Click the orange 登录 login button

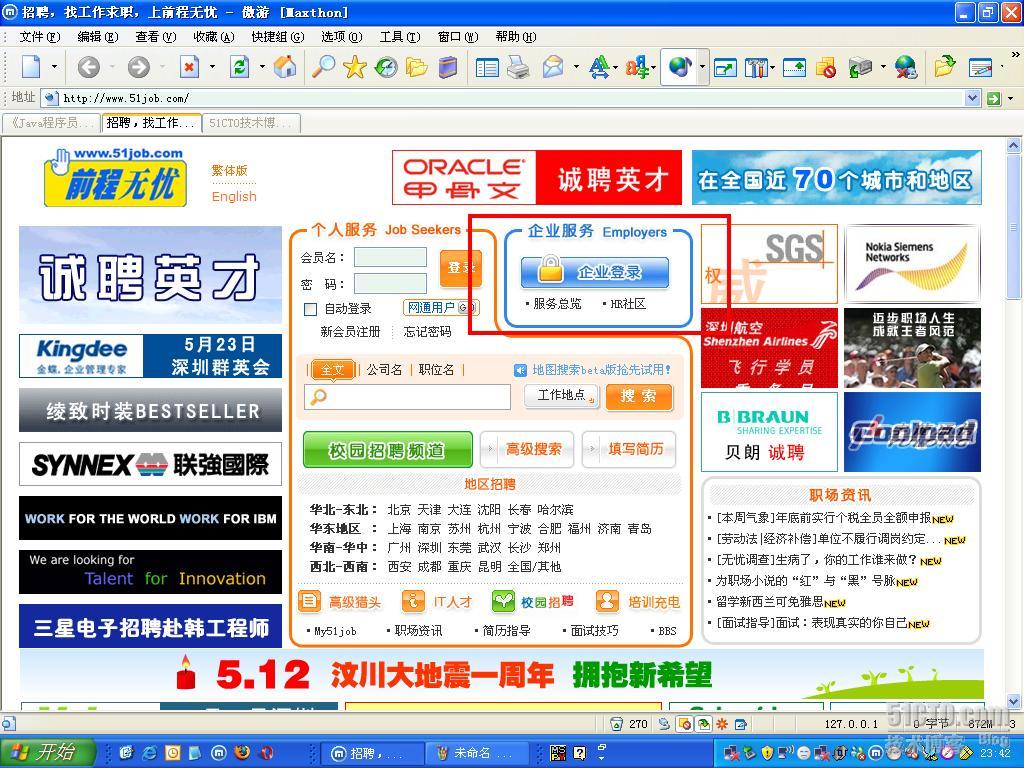coord(461,268)
